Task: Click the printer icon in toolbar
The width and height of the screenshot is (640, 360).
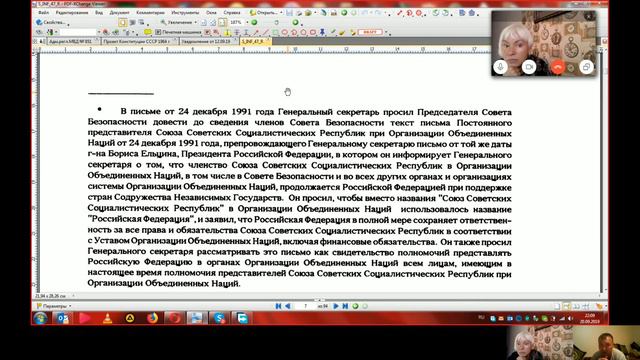Action: coord(299,13)
